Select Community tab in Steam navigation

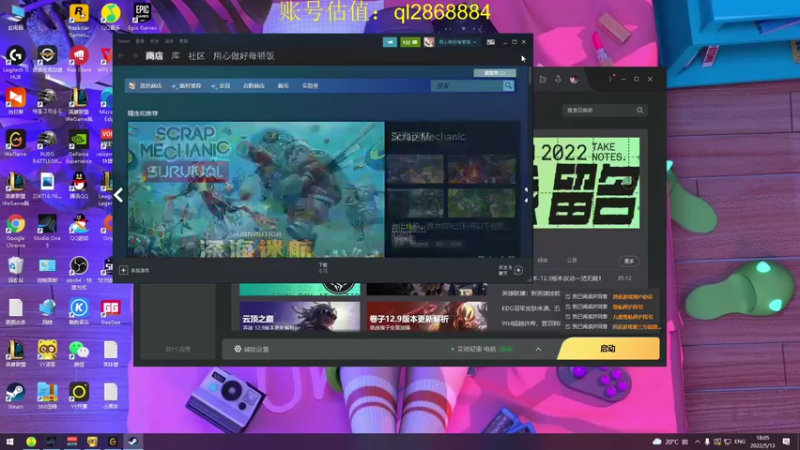196,56
